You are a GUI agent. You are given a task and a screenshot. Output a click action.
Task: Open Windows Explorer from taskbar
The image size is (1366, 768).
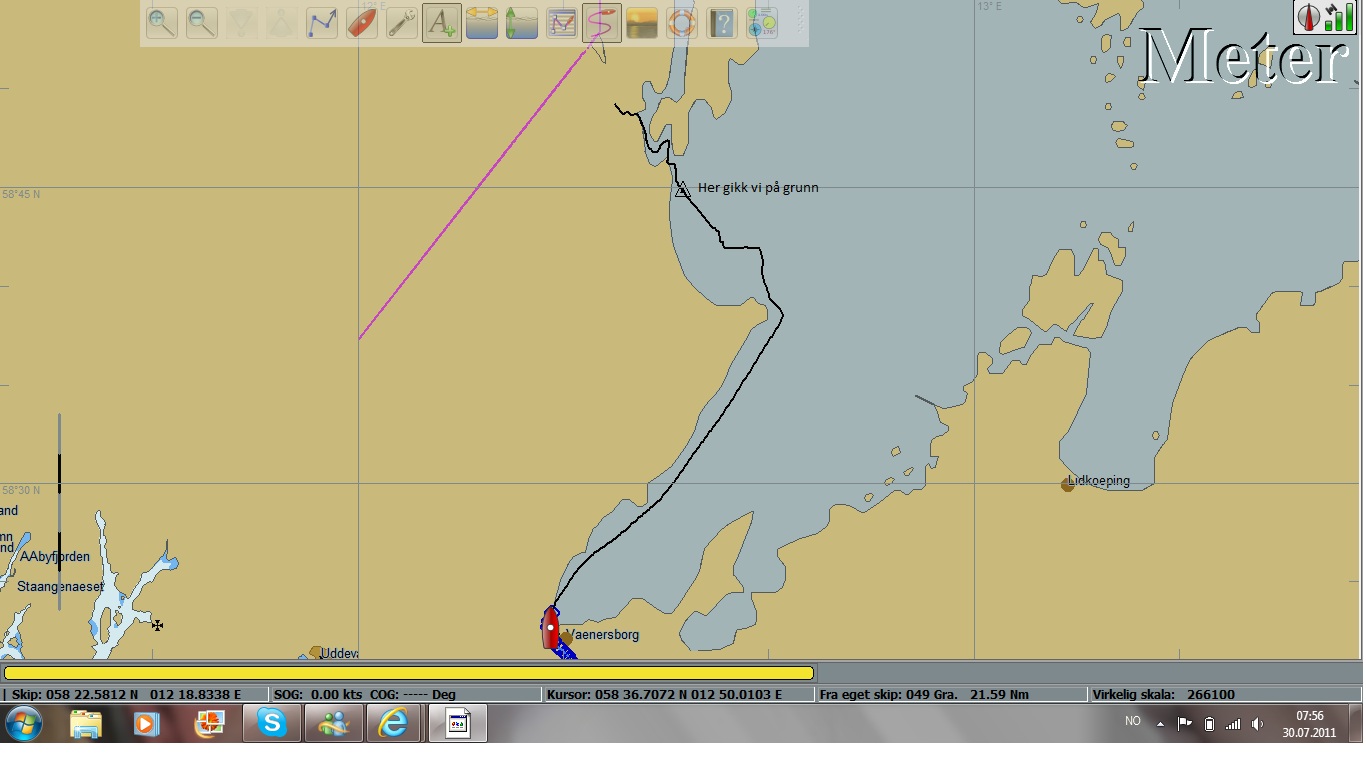pyautogui.click(x=86, y=723)
